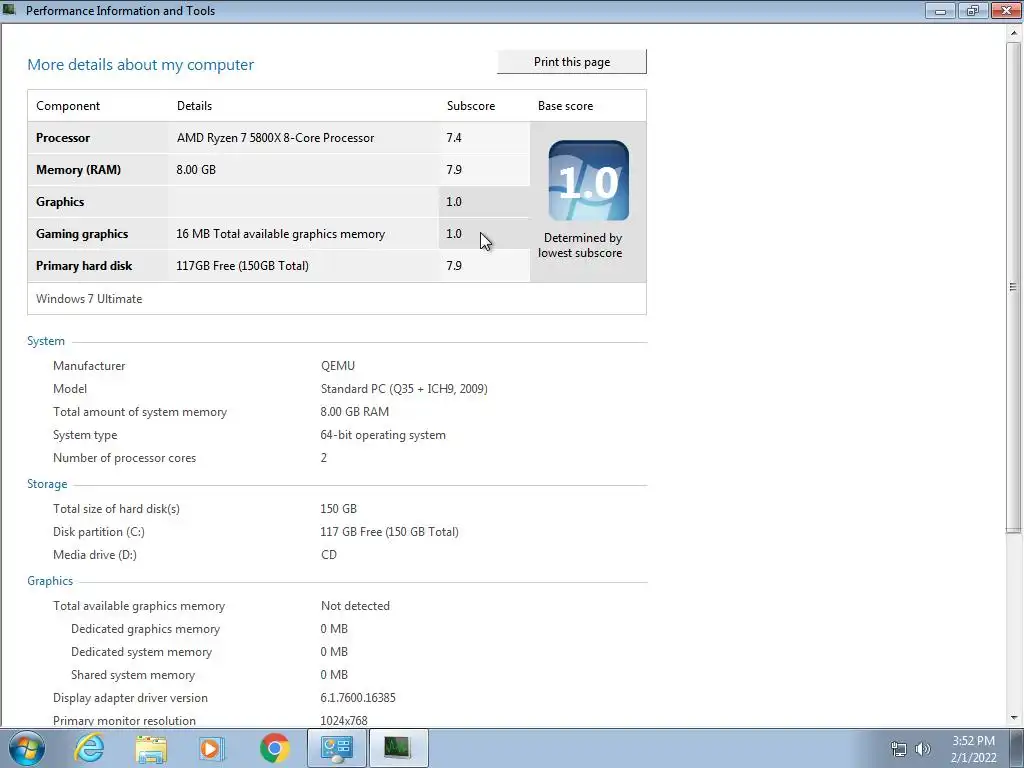Click the Details column header

[x=194, y=106]
